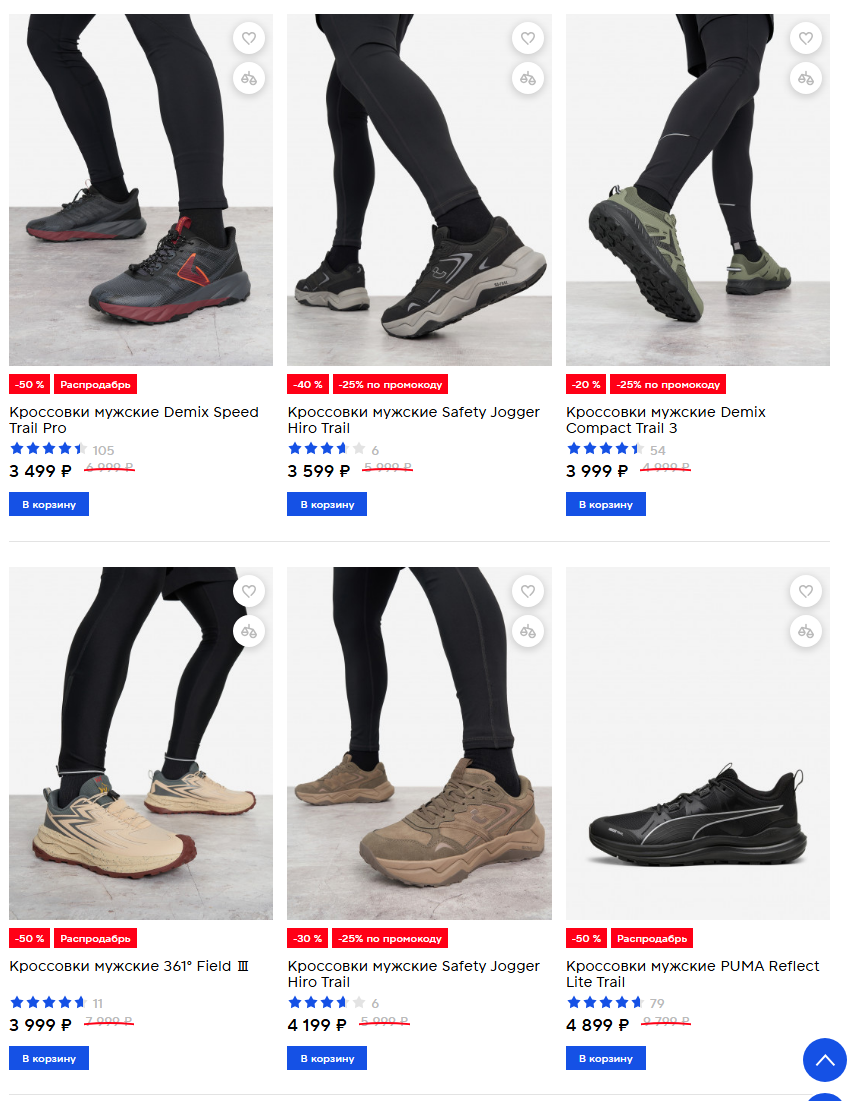Open the brown Safety Jogger Hiro Trail photo
This screenshot has height=1101, width=849.
tap(419, 743)
